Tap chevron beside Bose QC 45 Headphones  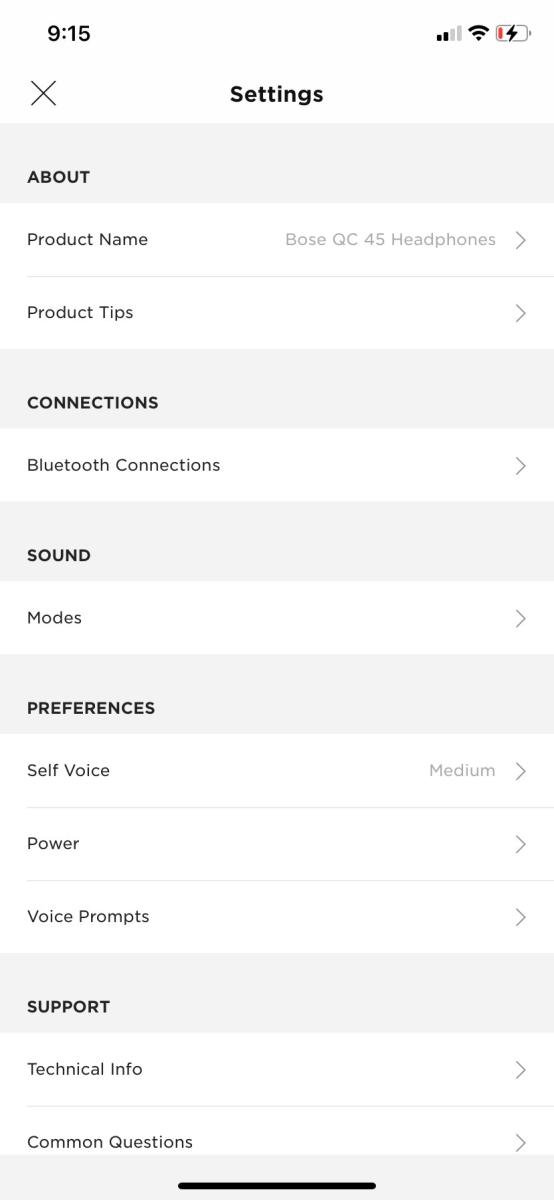pos(520,240)
